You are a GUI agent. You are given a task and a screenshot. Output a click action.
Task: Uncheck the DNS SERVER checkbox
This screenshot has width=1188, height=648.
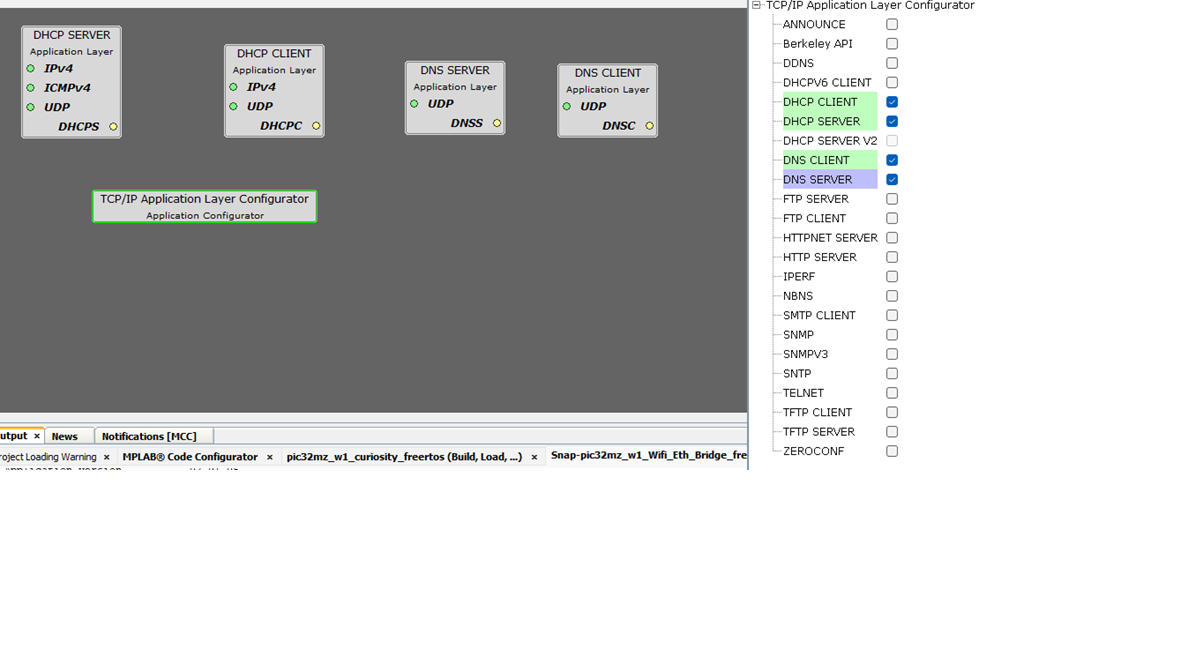(x=892, y=180)
